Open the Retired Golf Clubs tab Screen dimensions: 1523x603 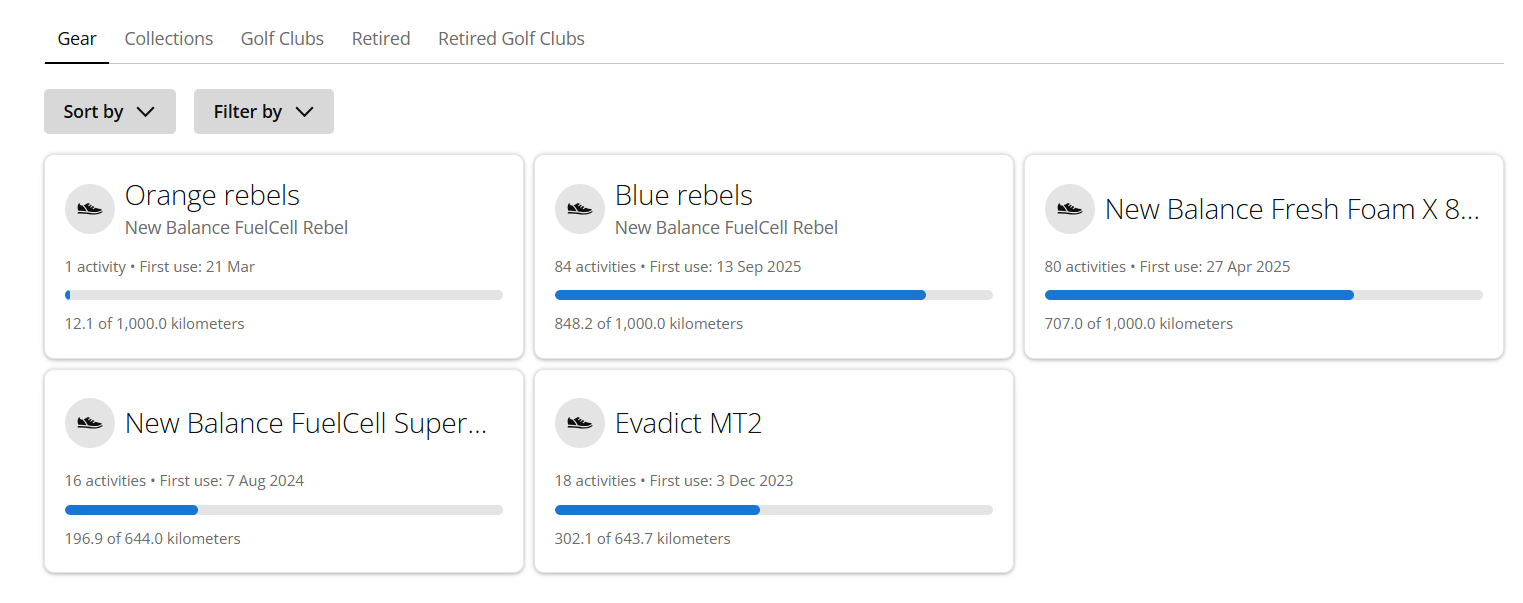click(511, 38)
